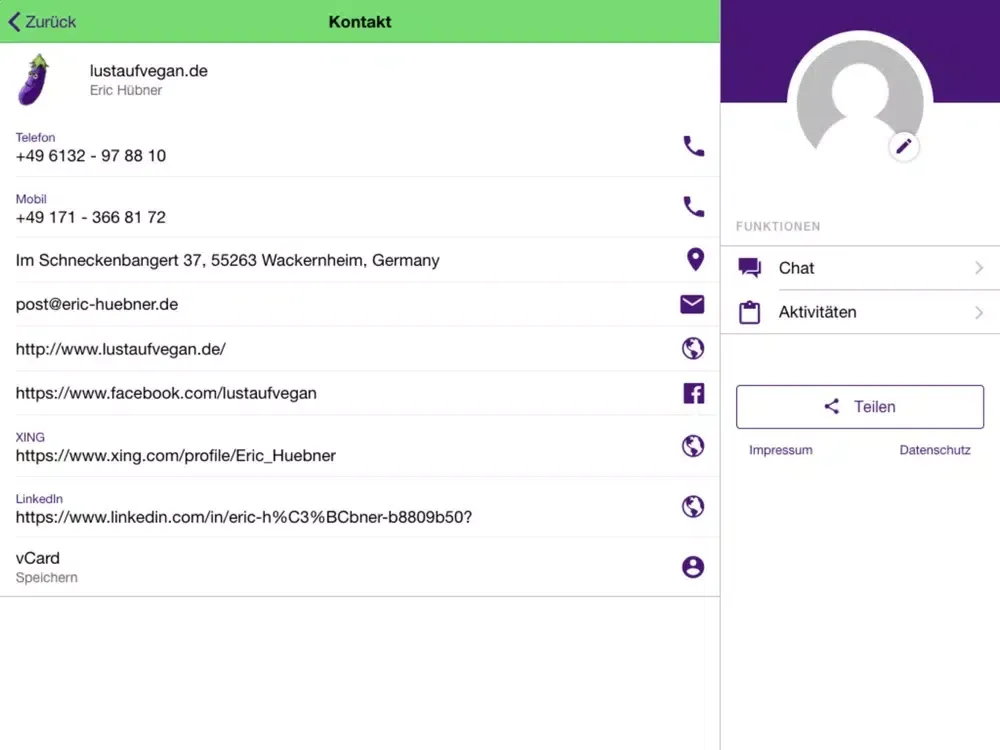The width and height of the screenshot is (1000, 750).
Task: Tap the envelope email icon
Action: coord(692,304)
